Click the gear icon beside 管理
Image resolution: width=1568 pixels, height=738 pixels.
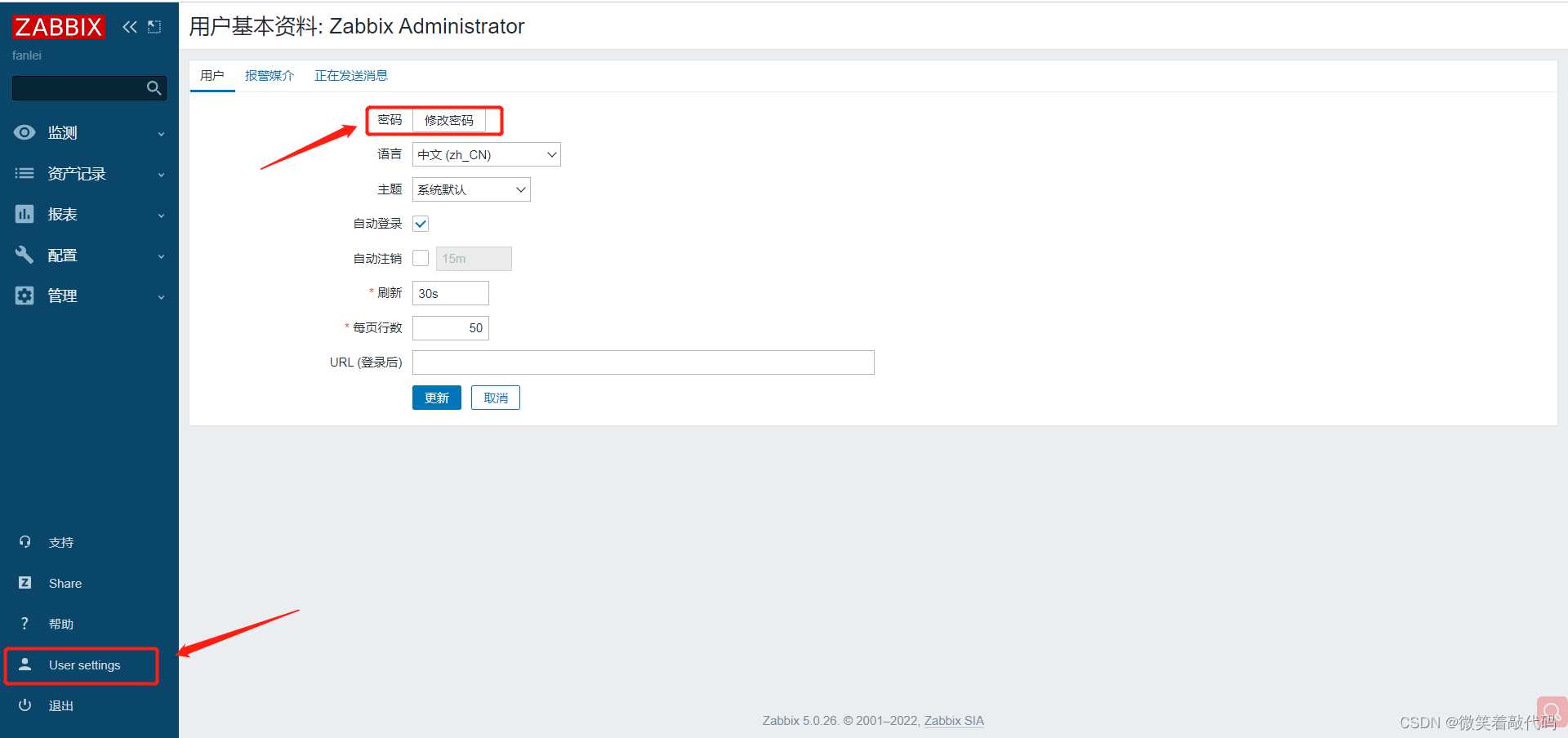[x=24, y=296]
